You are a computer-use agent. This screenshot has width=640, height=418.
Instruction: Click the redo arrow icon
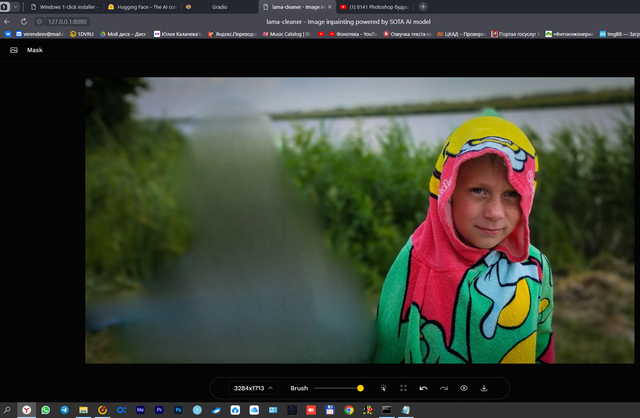(444, 388)
